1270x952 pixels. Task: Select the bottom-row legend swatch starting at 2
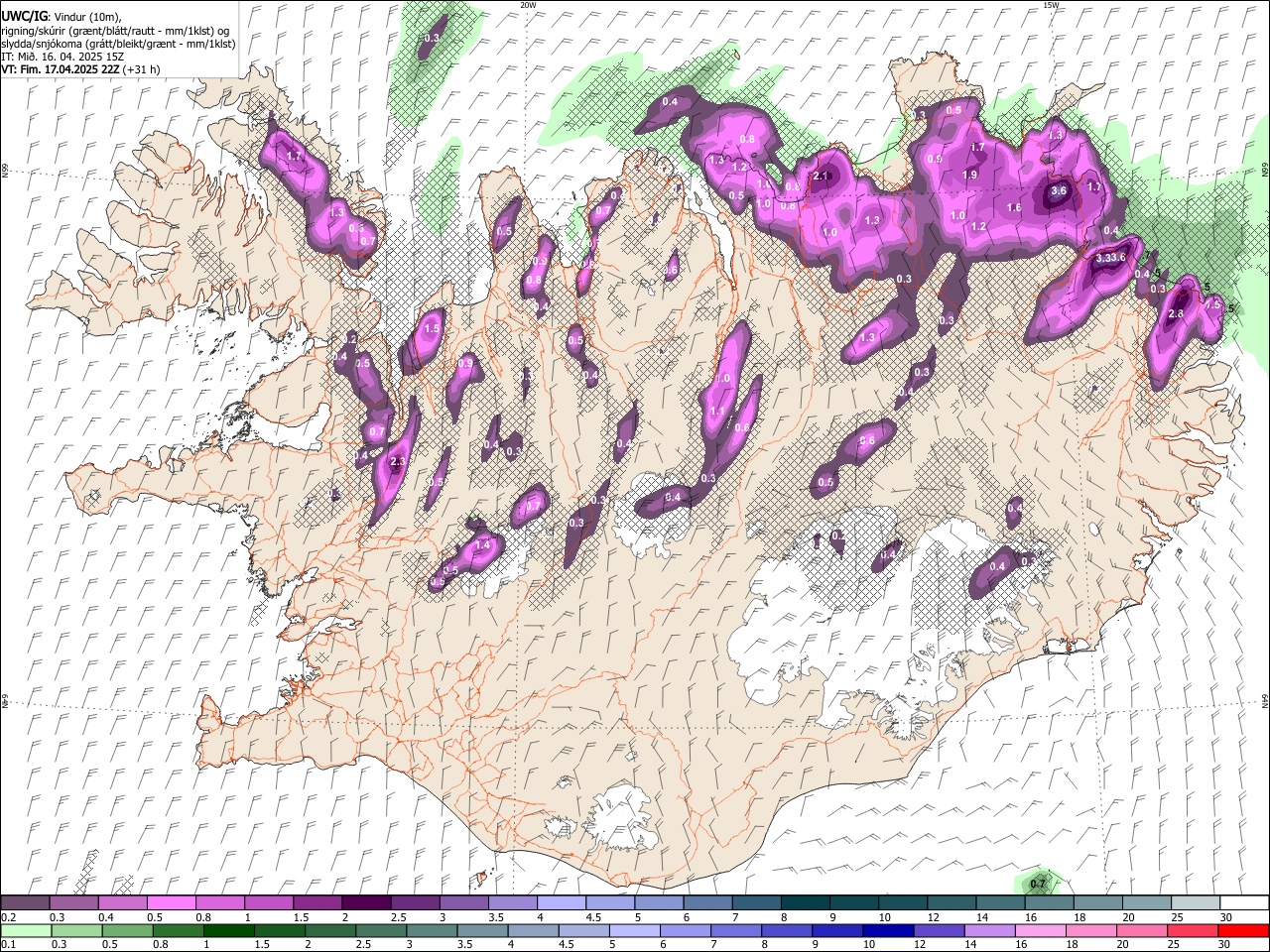(330, 930)
